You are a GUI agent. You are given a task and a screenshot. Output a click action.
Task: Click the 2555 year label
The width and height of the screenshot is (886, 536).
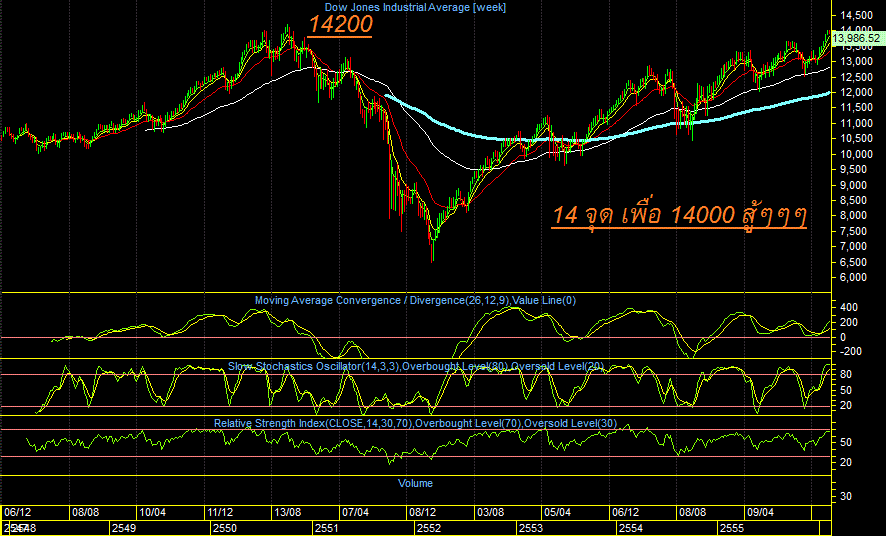click(x=732, y=529)
